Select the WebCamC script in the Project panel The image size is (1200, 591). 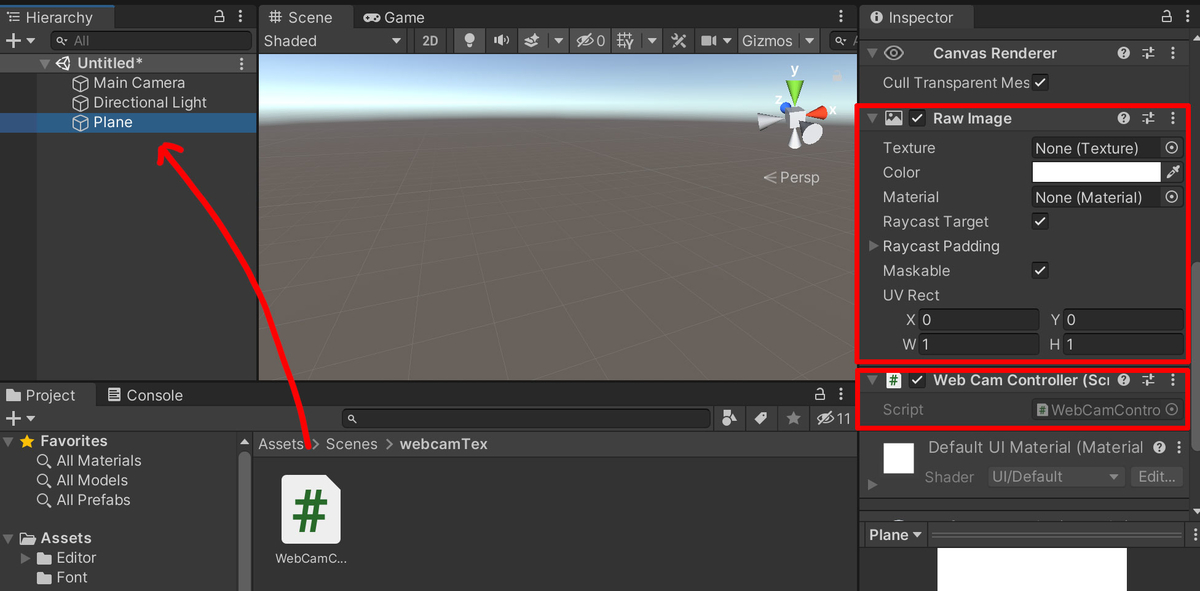pos(311,510)
